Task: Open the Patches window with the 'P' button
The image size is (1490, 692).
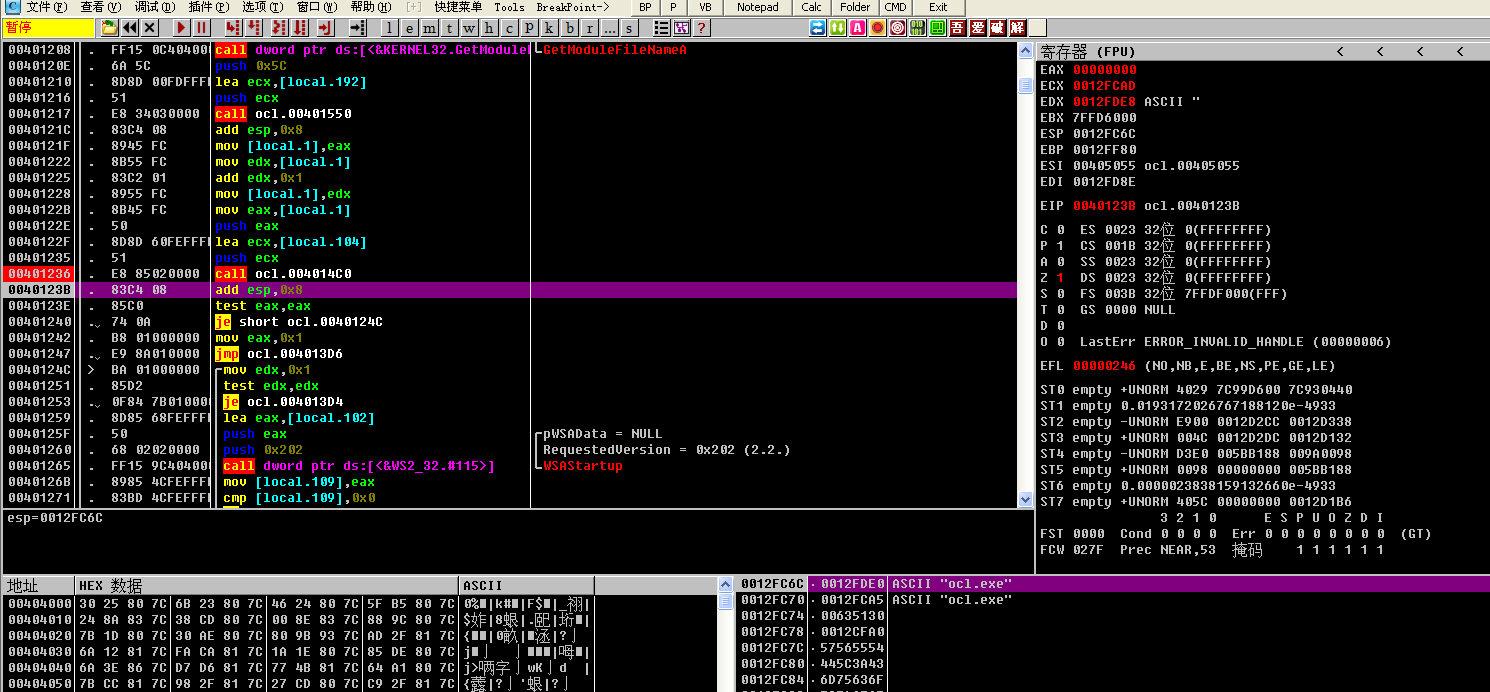Action: (529, 27)
